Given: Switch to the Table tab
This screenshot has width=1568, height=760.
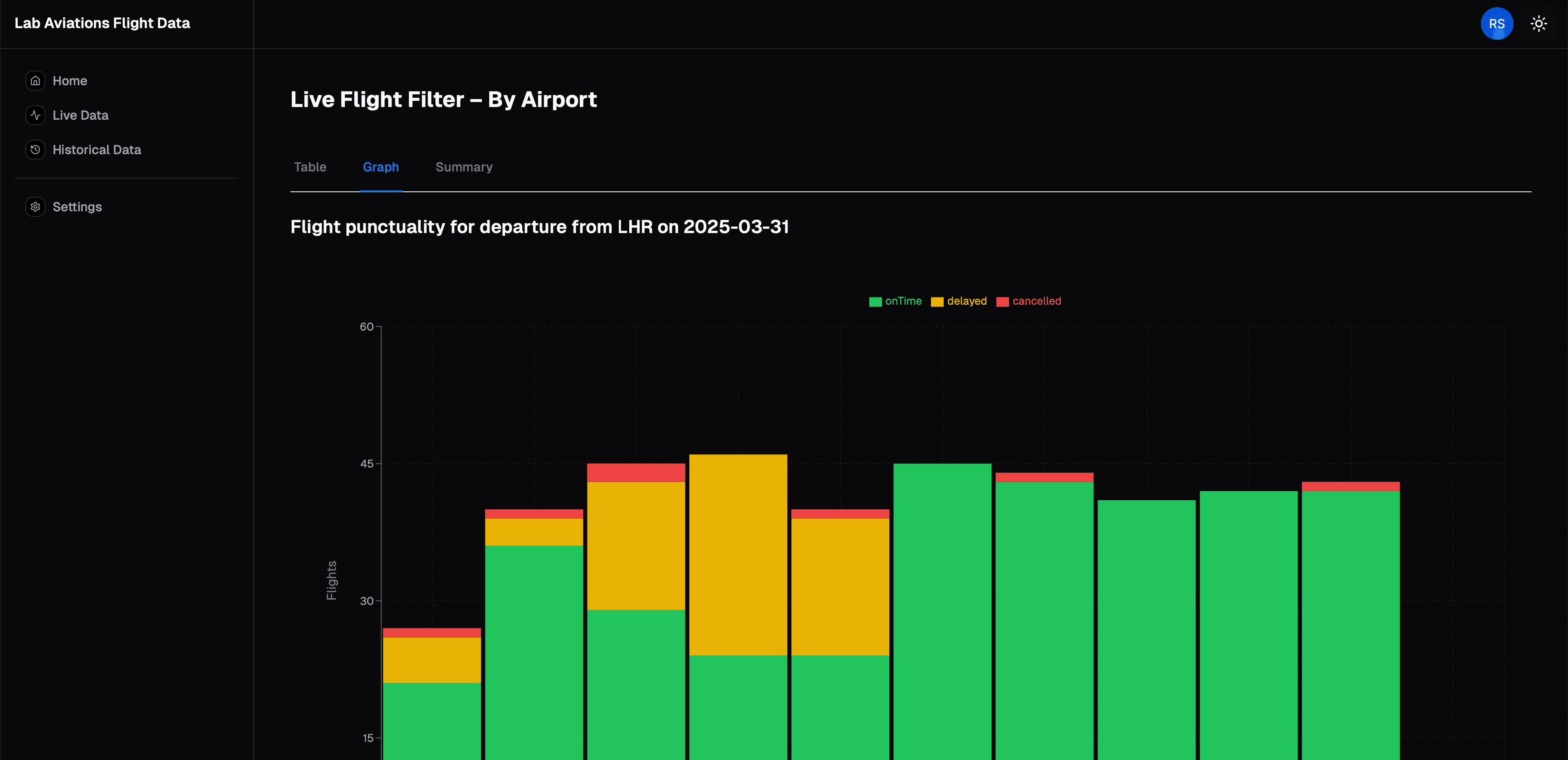Looking at the screenshot, I should click(x=310, y=167).
